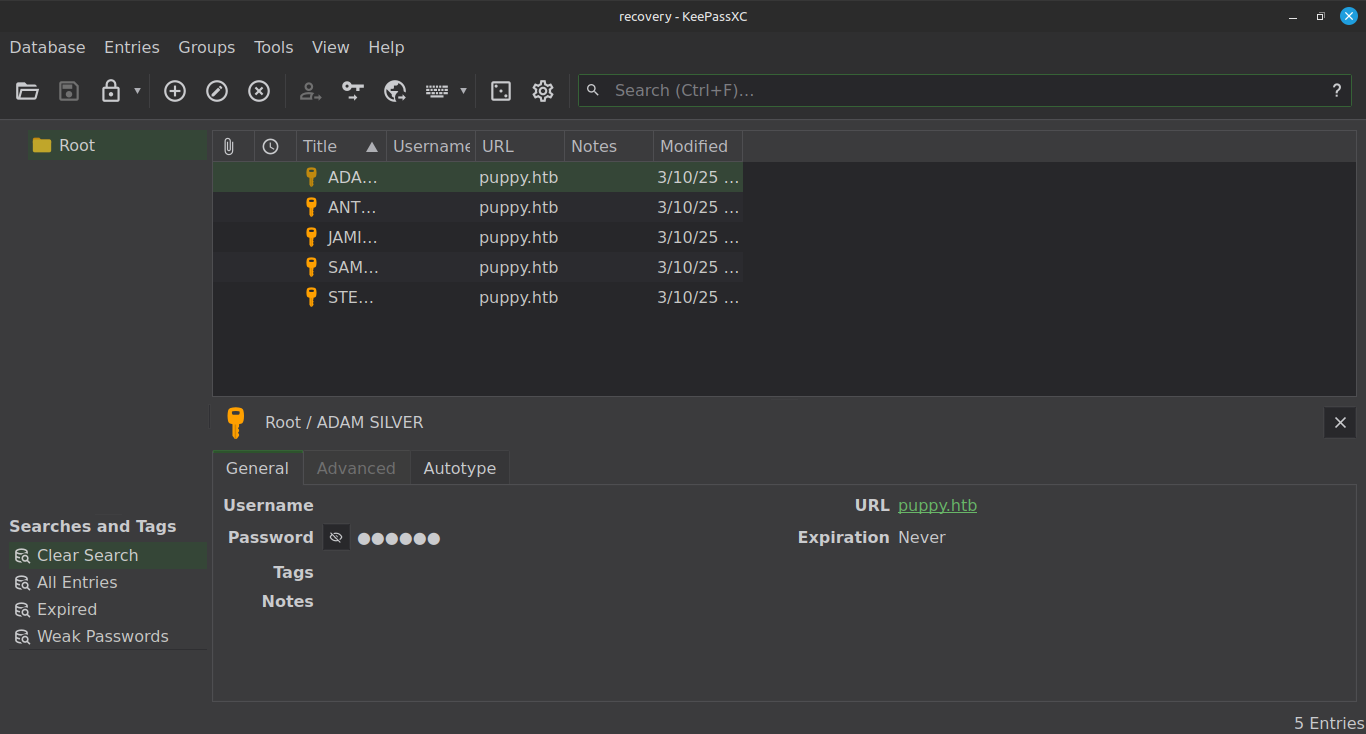Image resolution: width=1366 pixels, height=734 pixels.
Task: Open the Entries menu
Action: click(x=131, y=47)
